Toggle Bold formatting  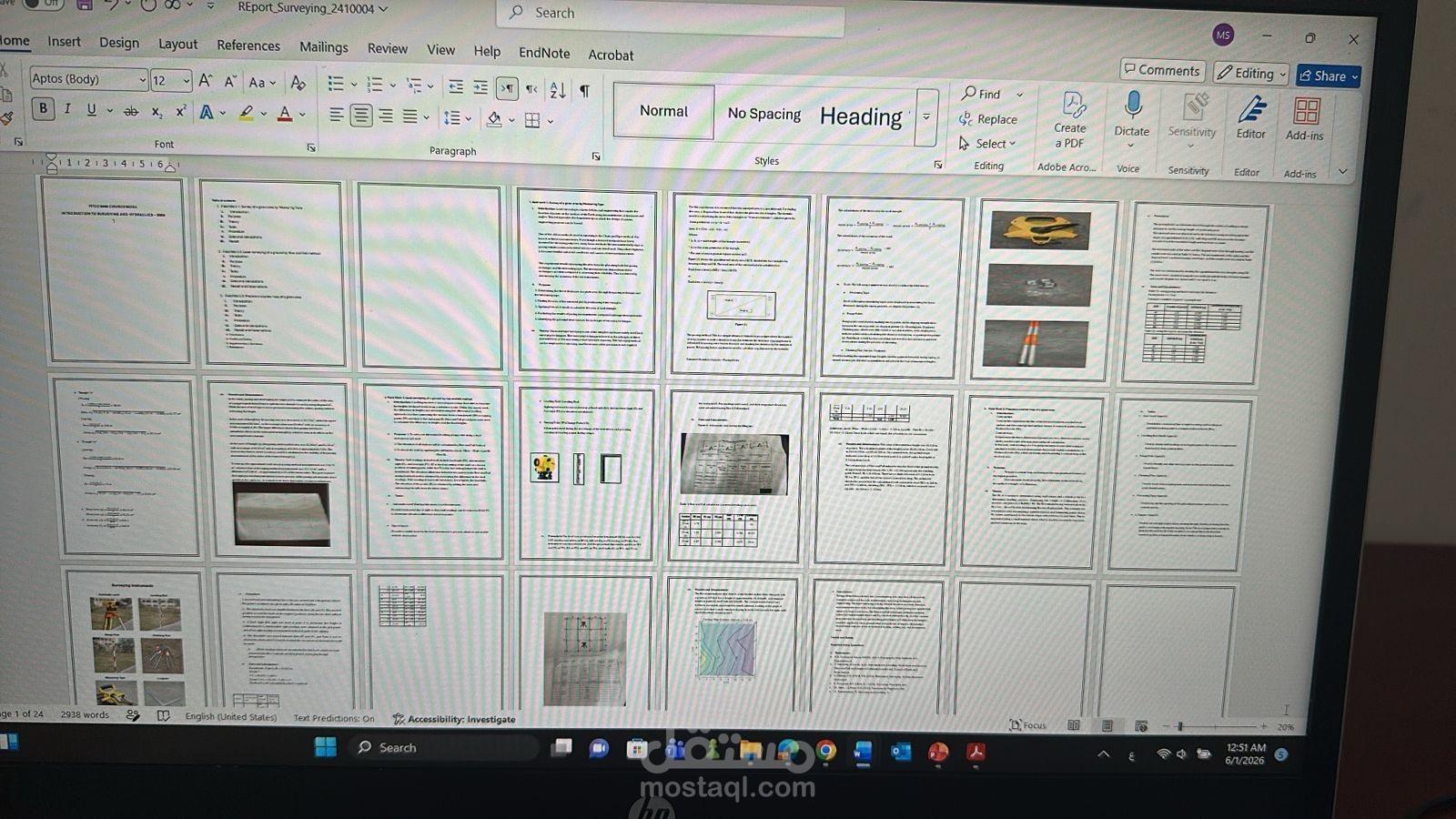[x=42, y=109]
